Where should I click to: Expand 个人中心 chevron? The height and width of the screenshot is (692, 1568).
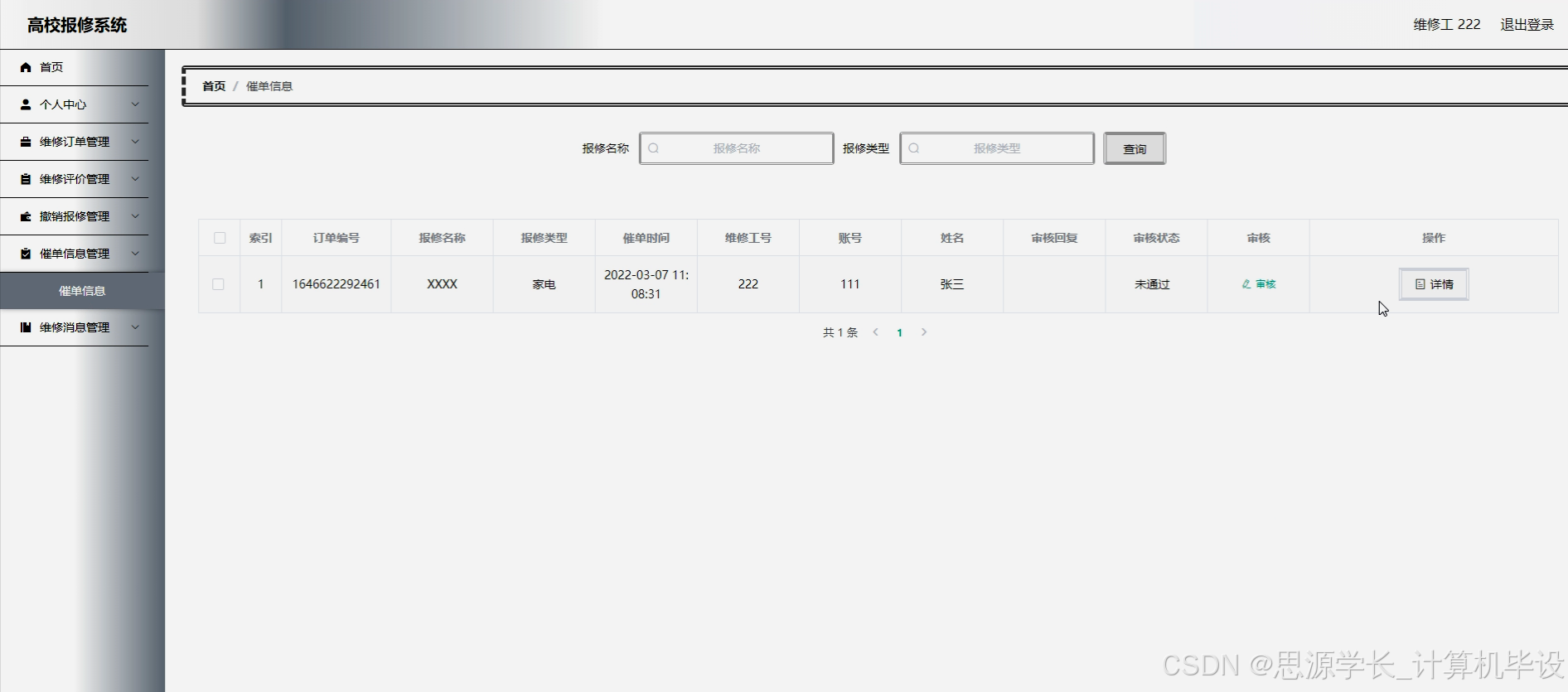[135, 104]
